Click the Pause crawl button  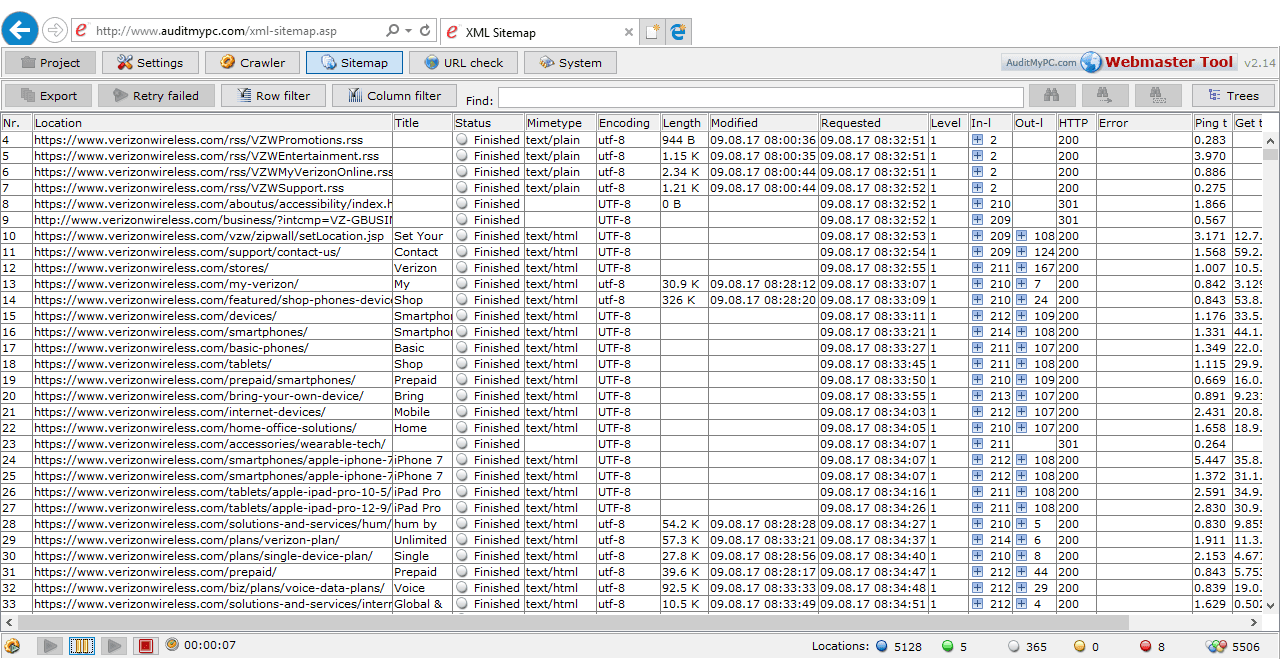tap(81, 646)
